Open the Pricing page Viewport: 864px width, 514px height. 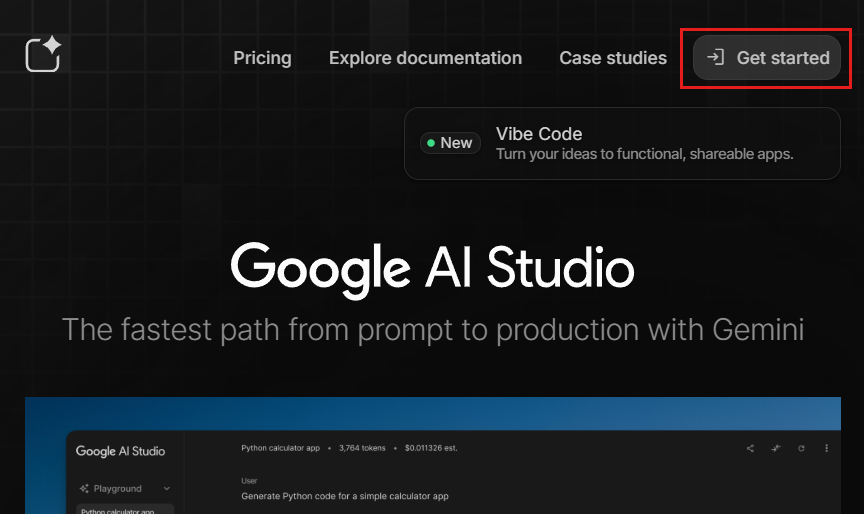coord(262,58)
